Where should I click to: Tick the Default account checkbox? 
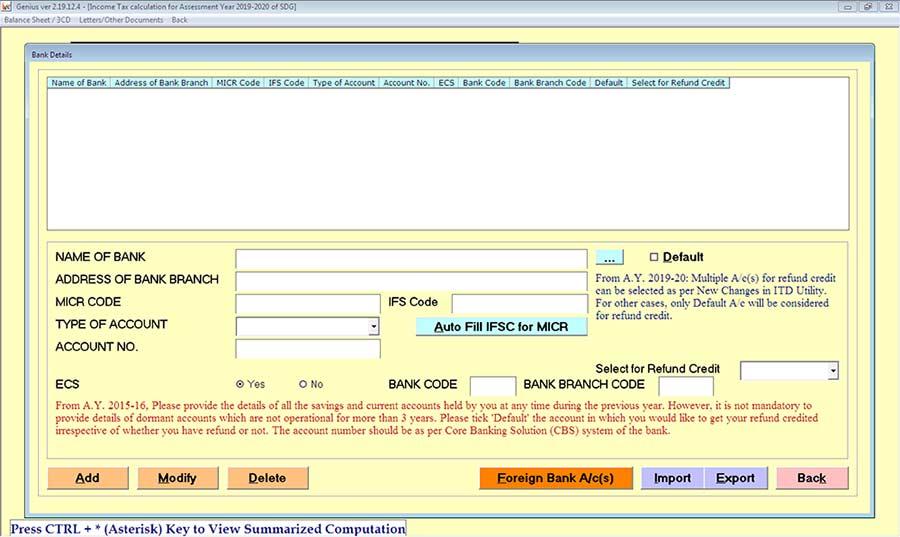(654, 257)
